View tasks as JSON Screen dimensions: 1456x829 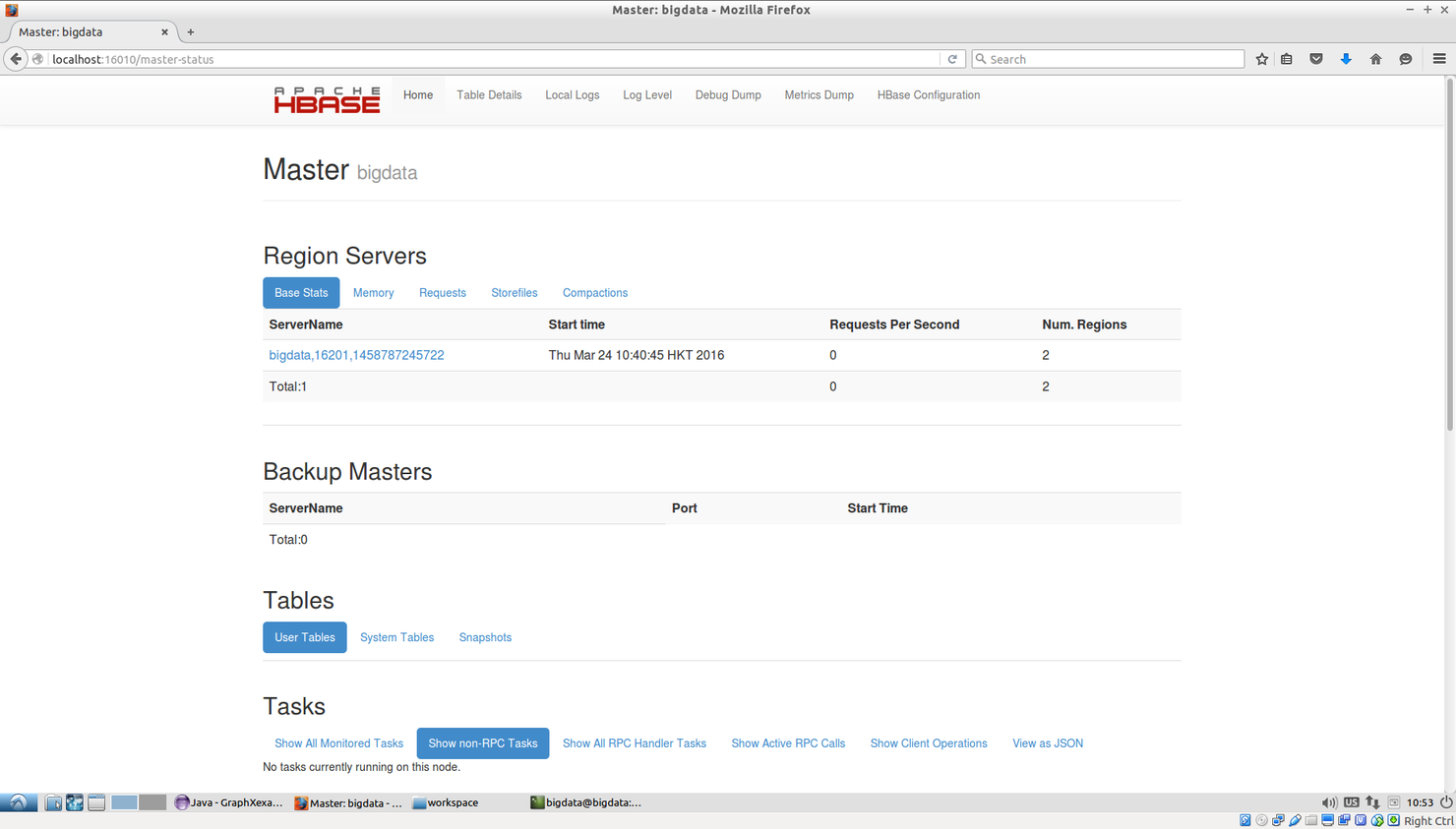pos(1047,743)
